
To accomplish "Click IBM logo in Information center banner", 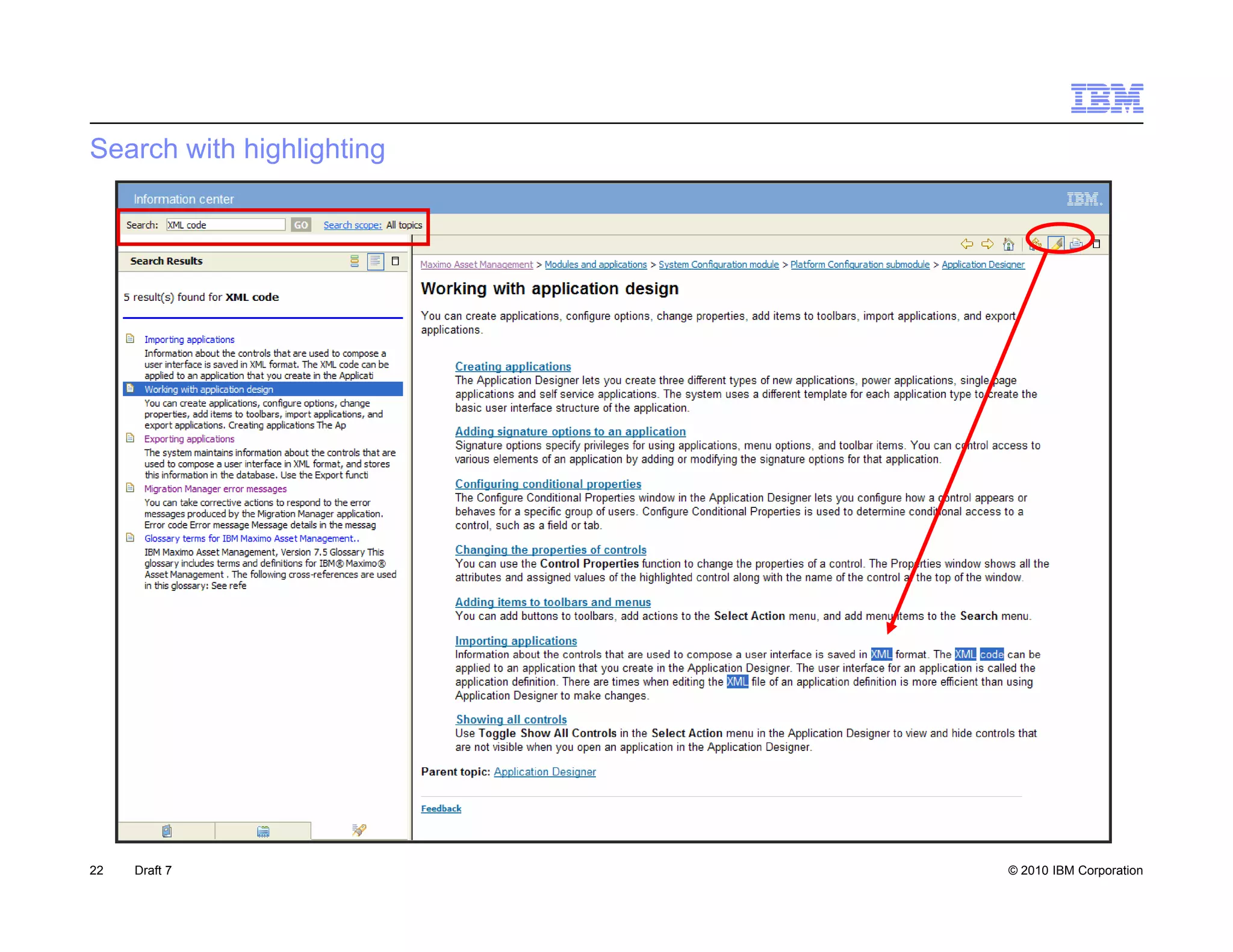I will pyautogui.click(x=1084, y=199).
